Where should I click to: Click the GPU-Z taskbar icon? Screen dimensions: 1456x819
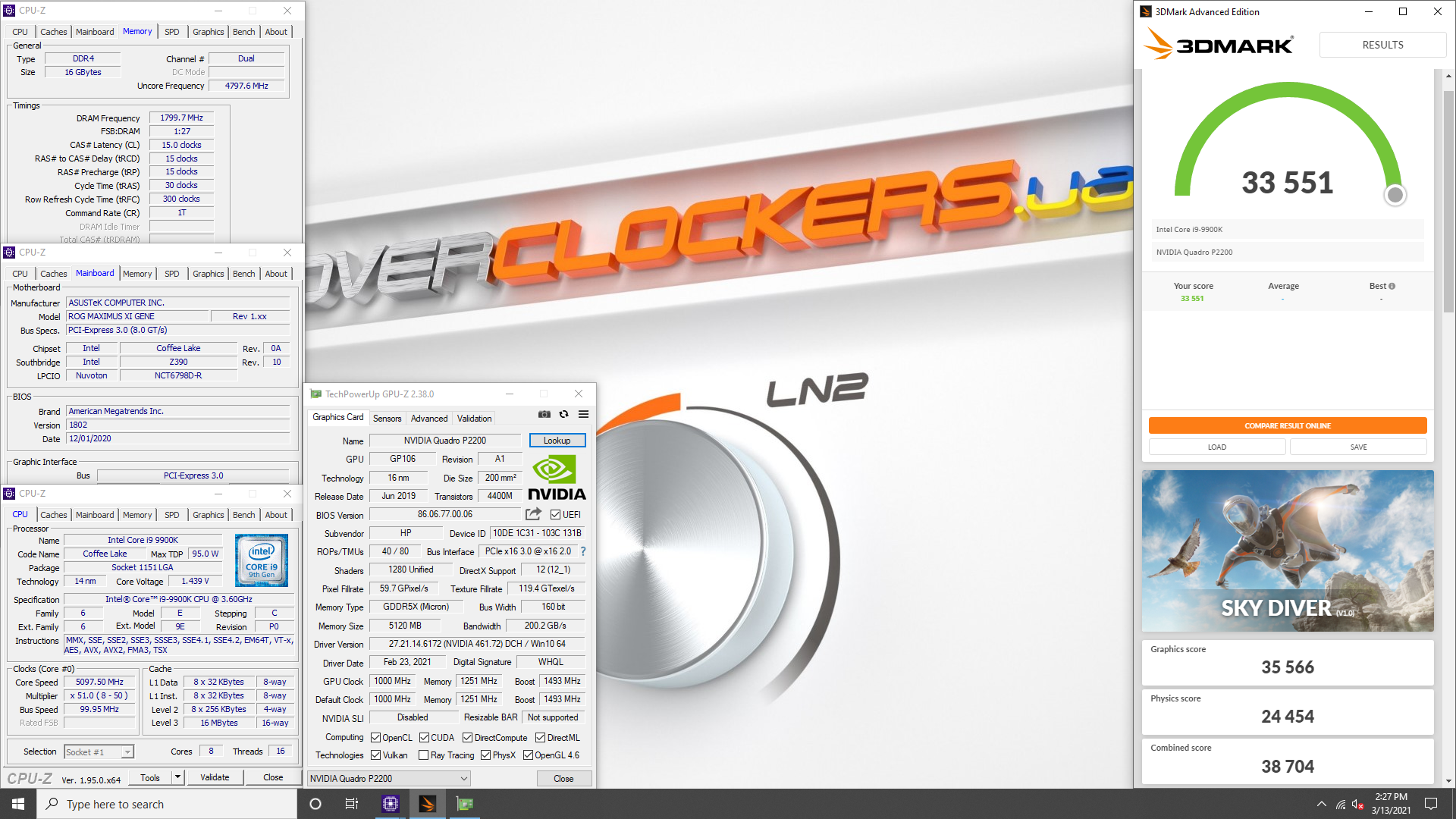pyautogui.click(x=465, y=804)
